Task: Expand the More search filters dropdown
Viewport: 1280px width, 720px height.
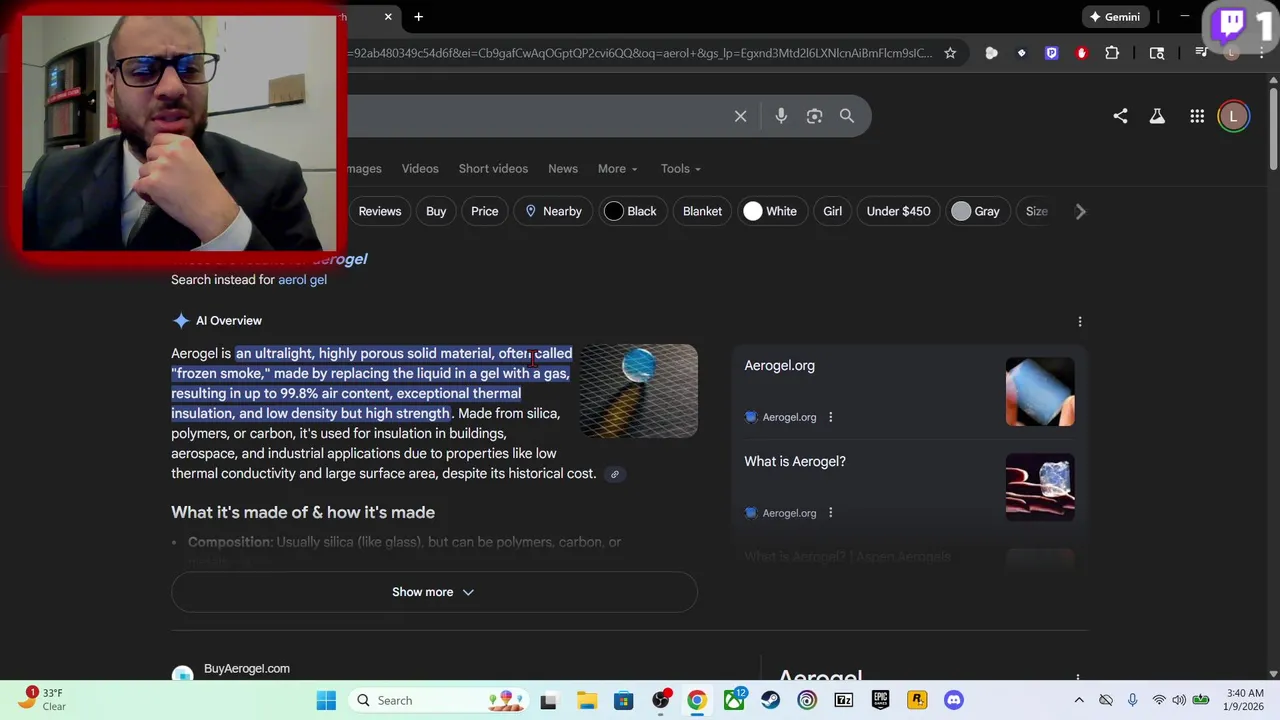Action: 617,168
